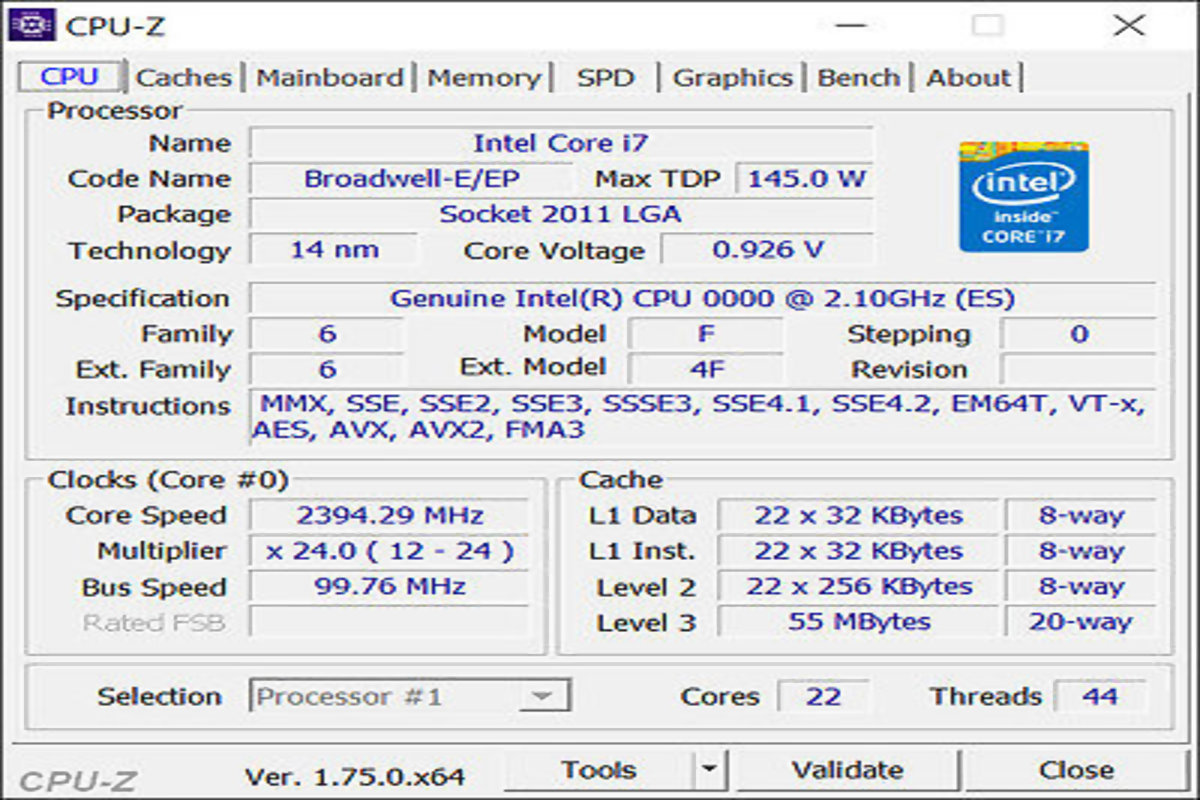Click the empty Rated FSB field
This screenshot has width=1200, height=800.
tap(389, 622)
